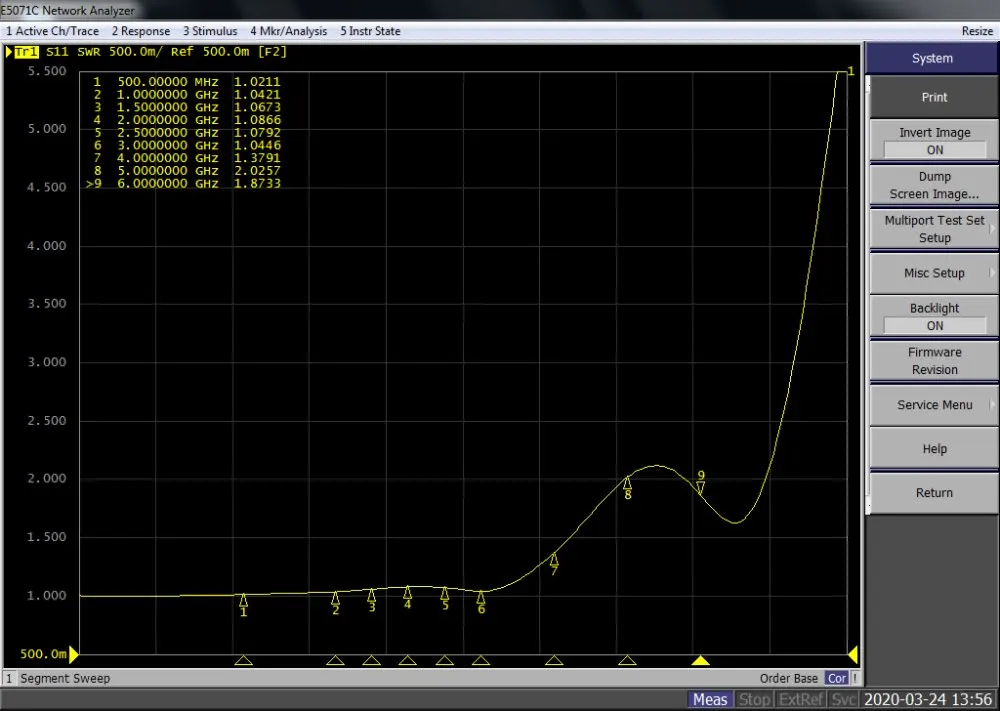The image size is (1000, 711).
Task: Click the Resize menu item
Action: [x=977, y=31]
